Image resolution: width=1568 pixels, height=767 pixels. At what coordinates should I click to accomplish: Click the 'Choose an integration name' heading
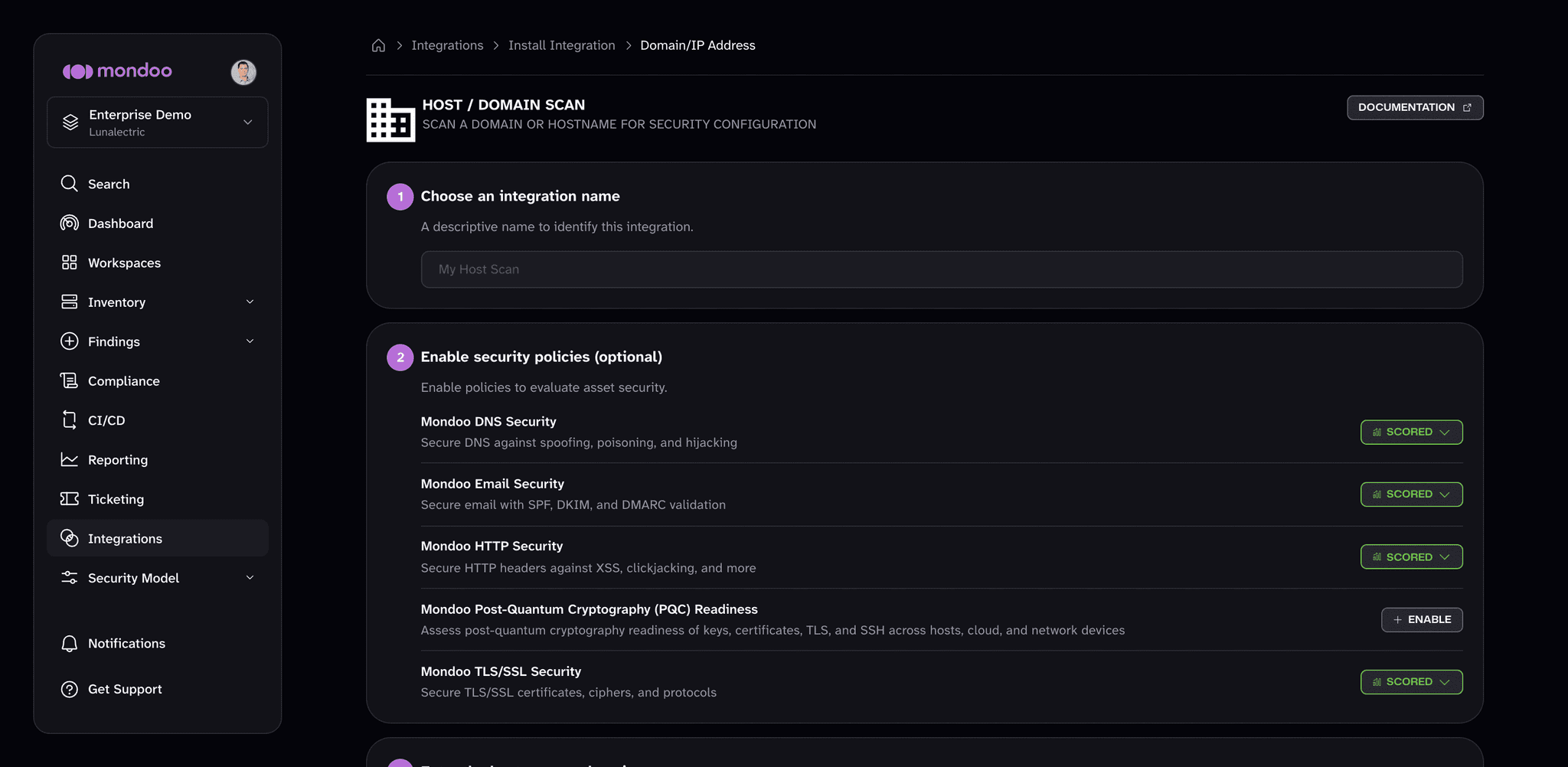coord(521,196)
